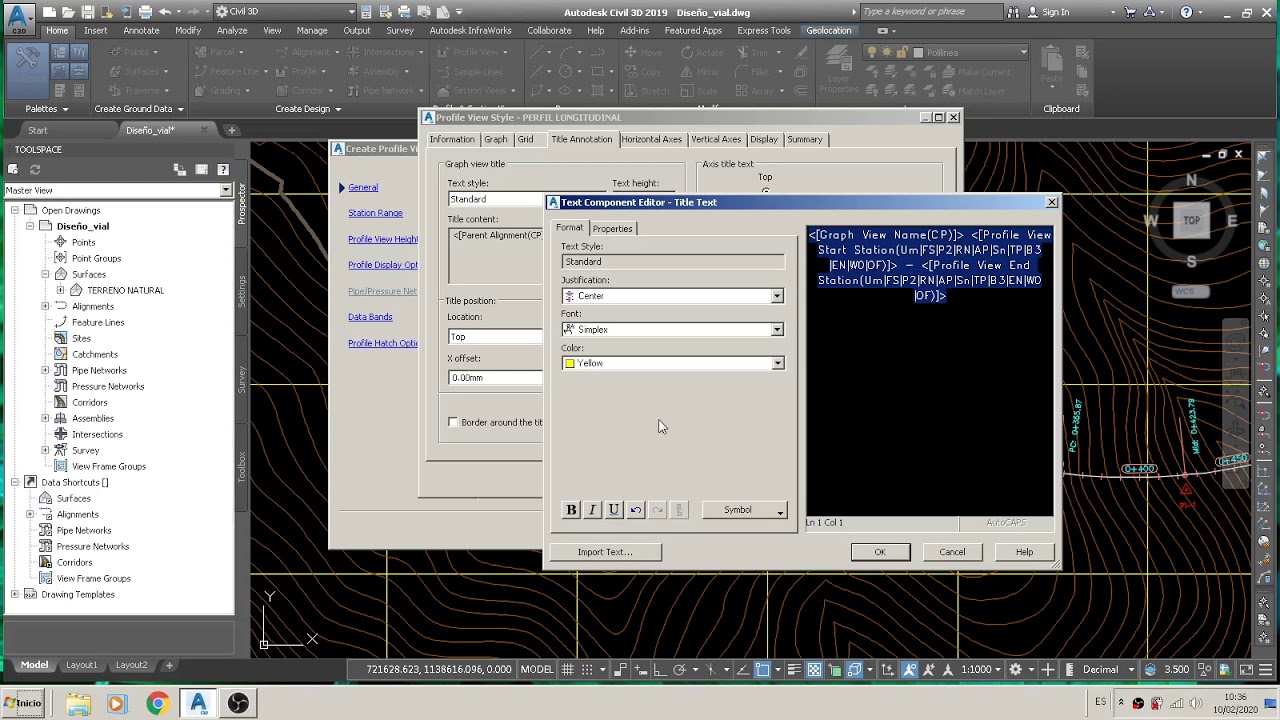
Task: Open workspace switching gear in status bar
Action: pyautogui.click(x=1016, y=669)
